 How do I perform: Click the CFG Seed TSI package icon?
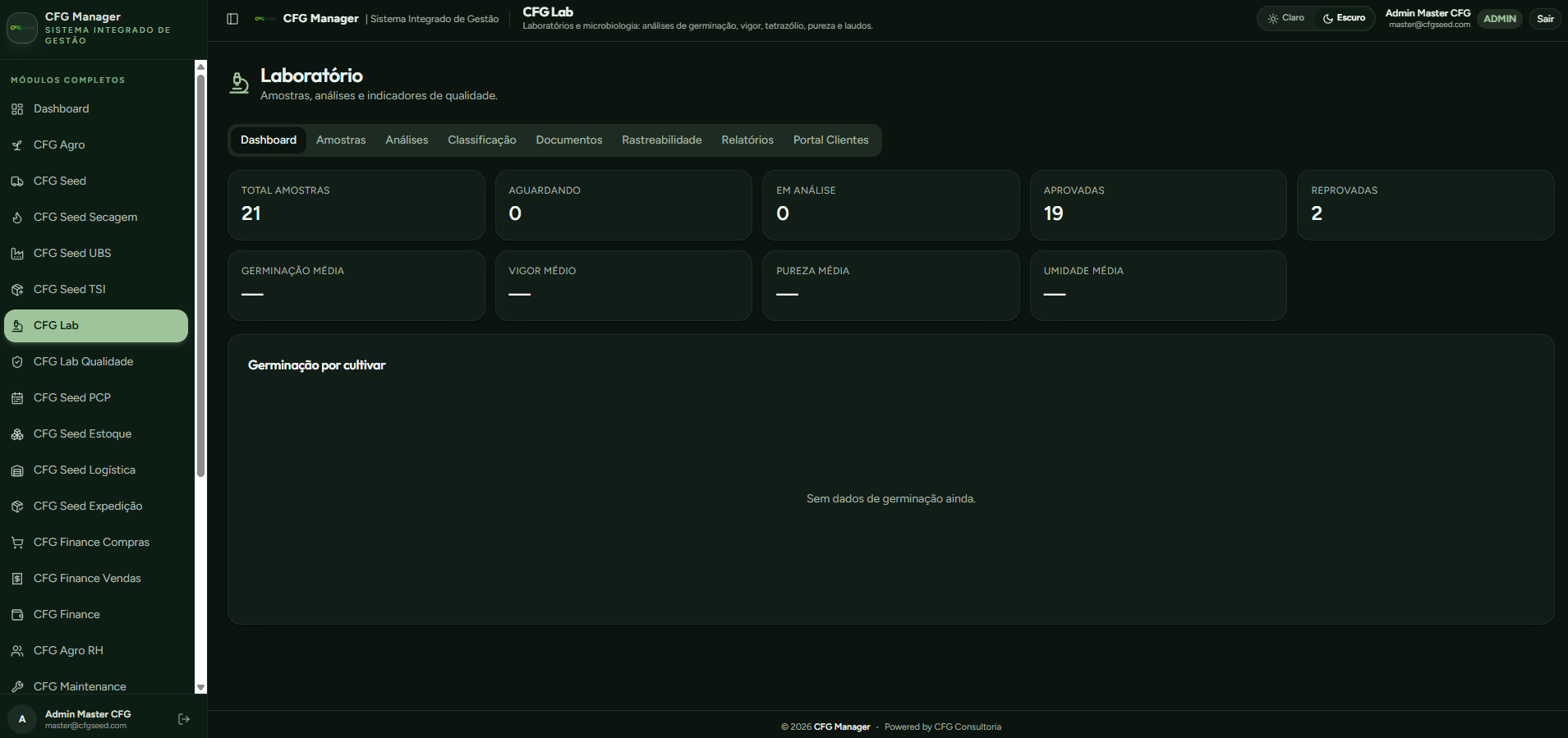pos(17,290)
